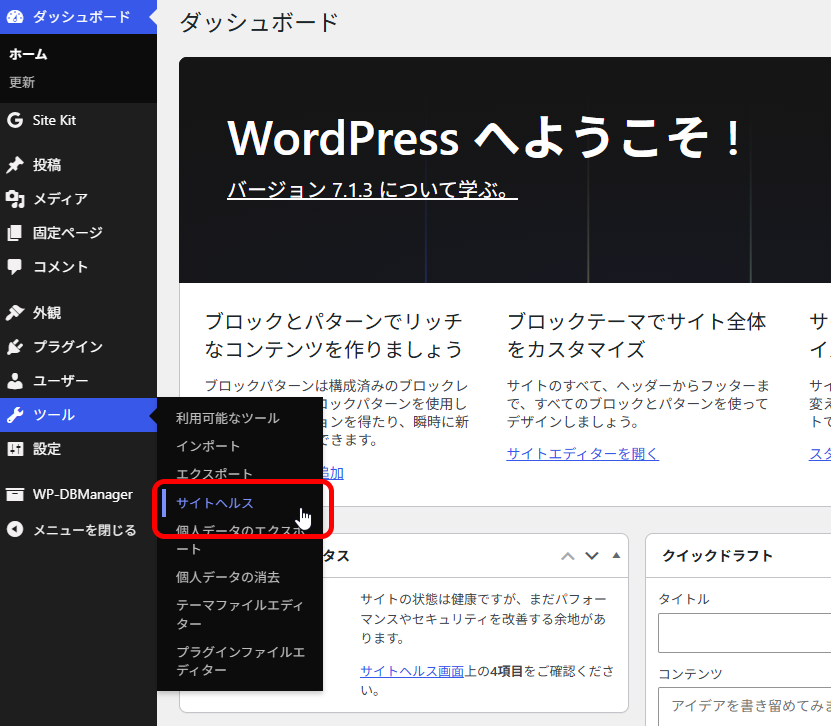Open the Site Kit menu
This screenshot has height=726, width=831.
[78, 120]
